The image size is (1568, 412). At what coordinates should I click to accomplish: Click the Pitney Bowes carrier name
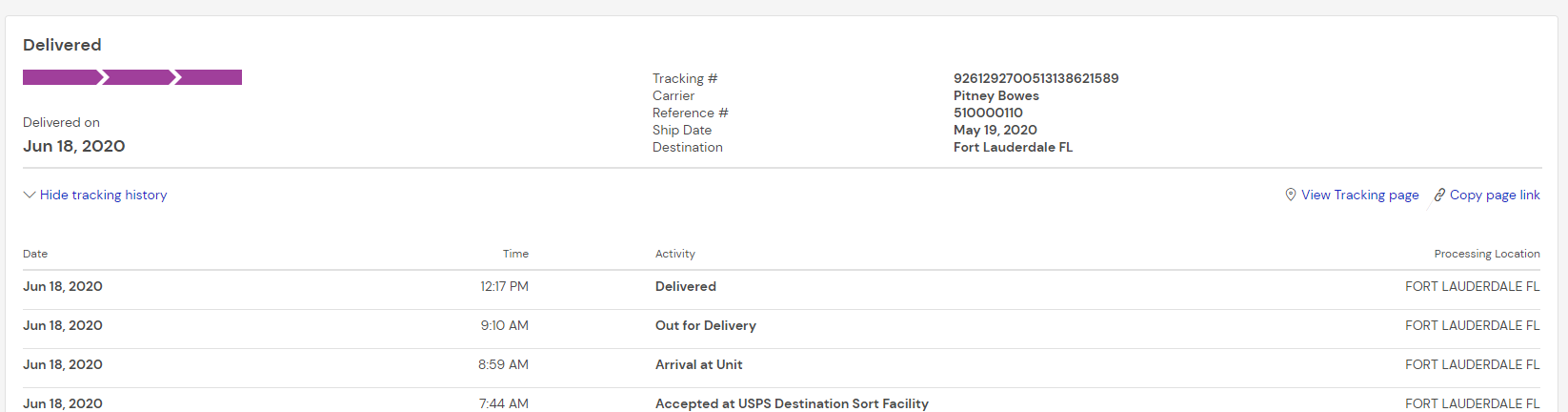pyautogui.click(x=995, y=95)
